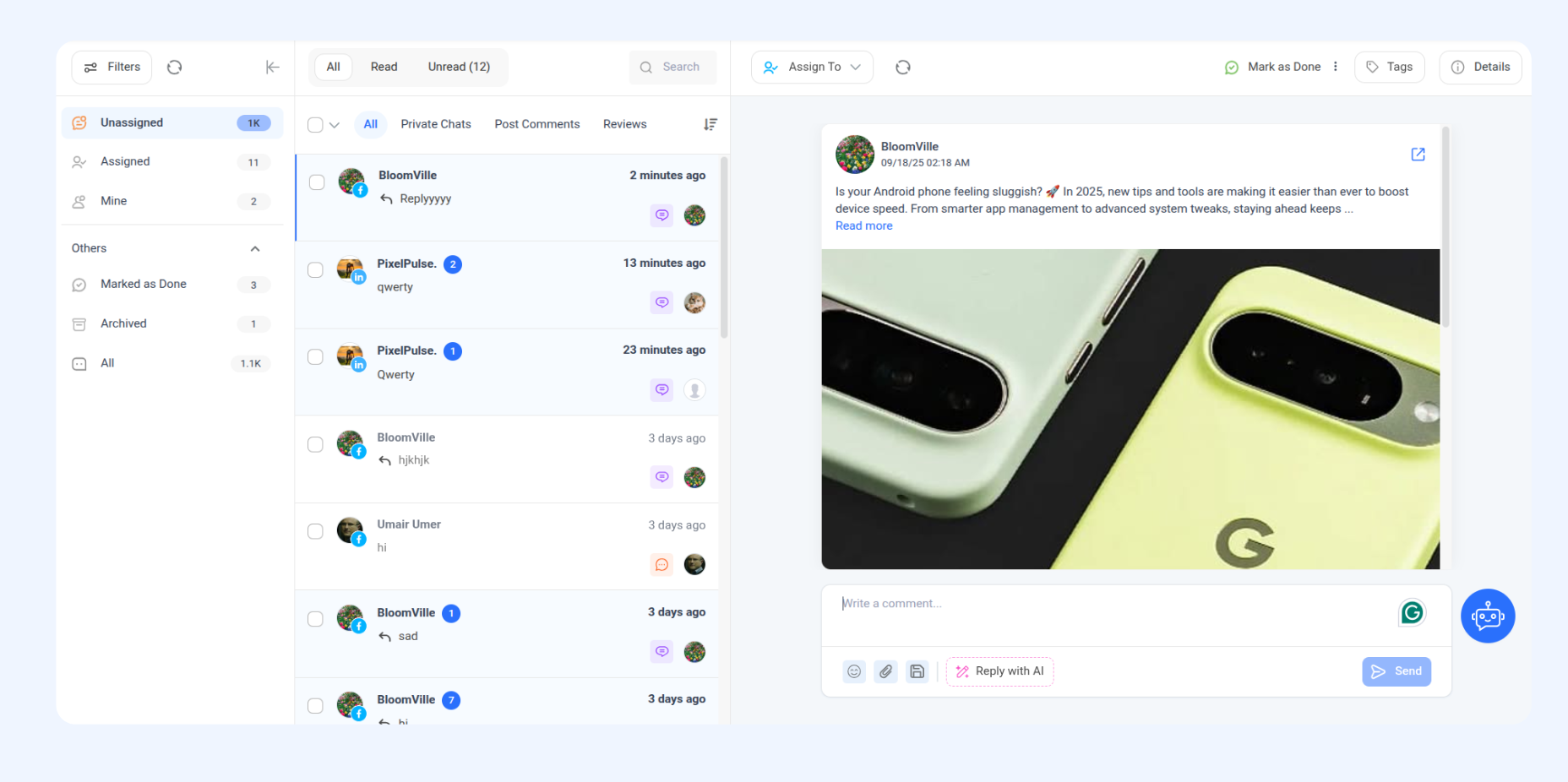The width and height of the screenshot is (1568, 782).
Task: Click the conversation list scrollbar
Action: (724, 247)
